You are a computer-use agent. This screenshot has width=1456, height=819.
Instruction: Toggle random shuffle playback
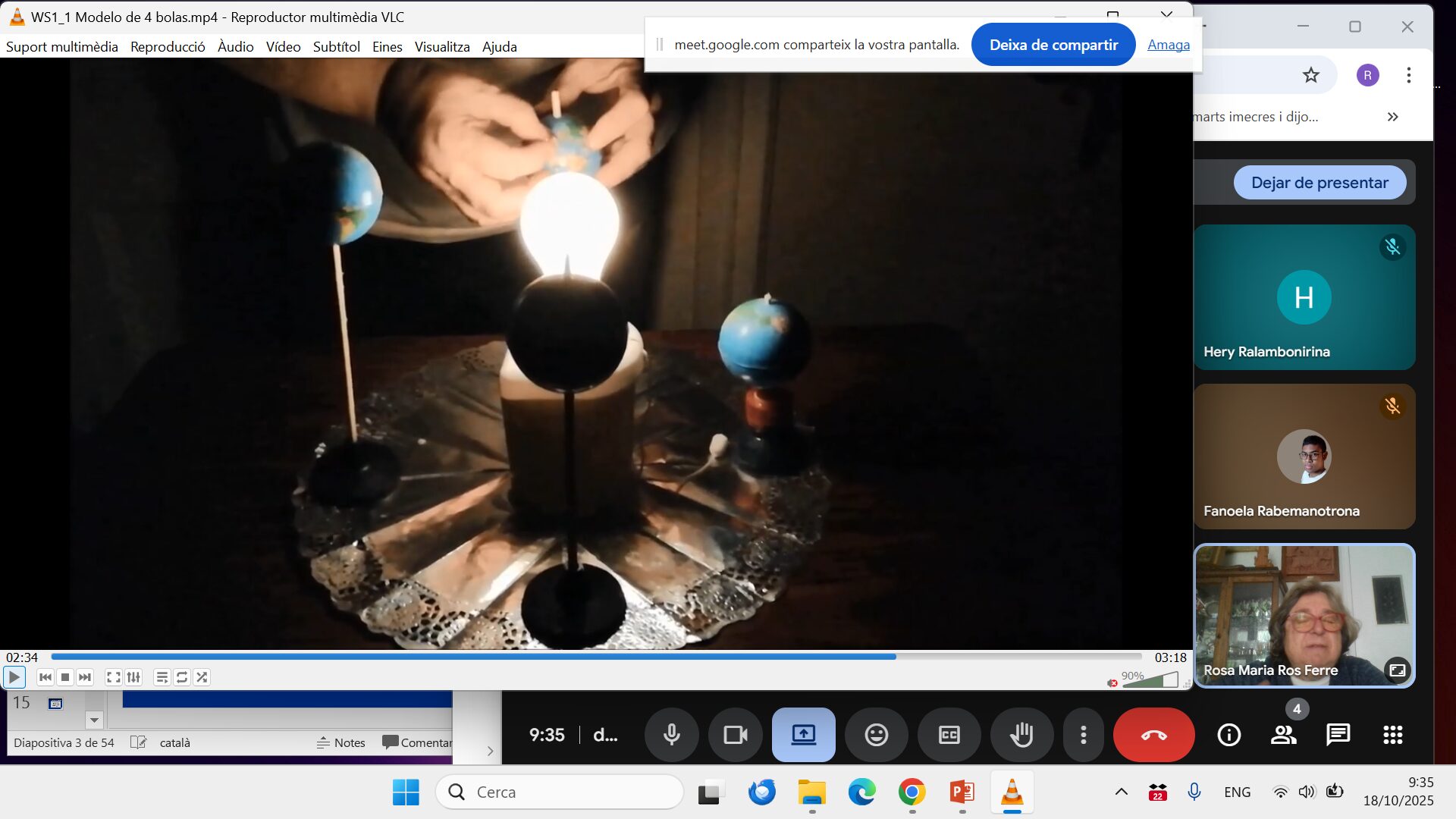coord(202,677)
